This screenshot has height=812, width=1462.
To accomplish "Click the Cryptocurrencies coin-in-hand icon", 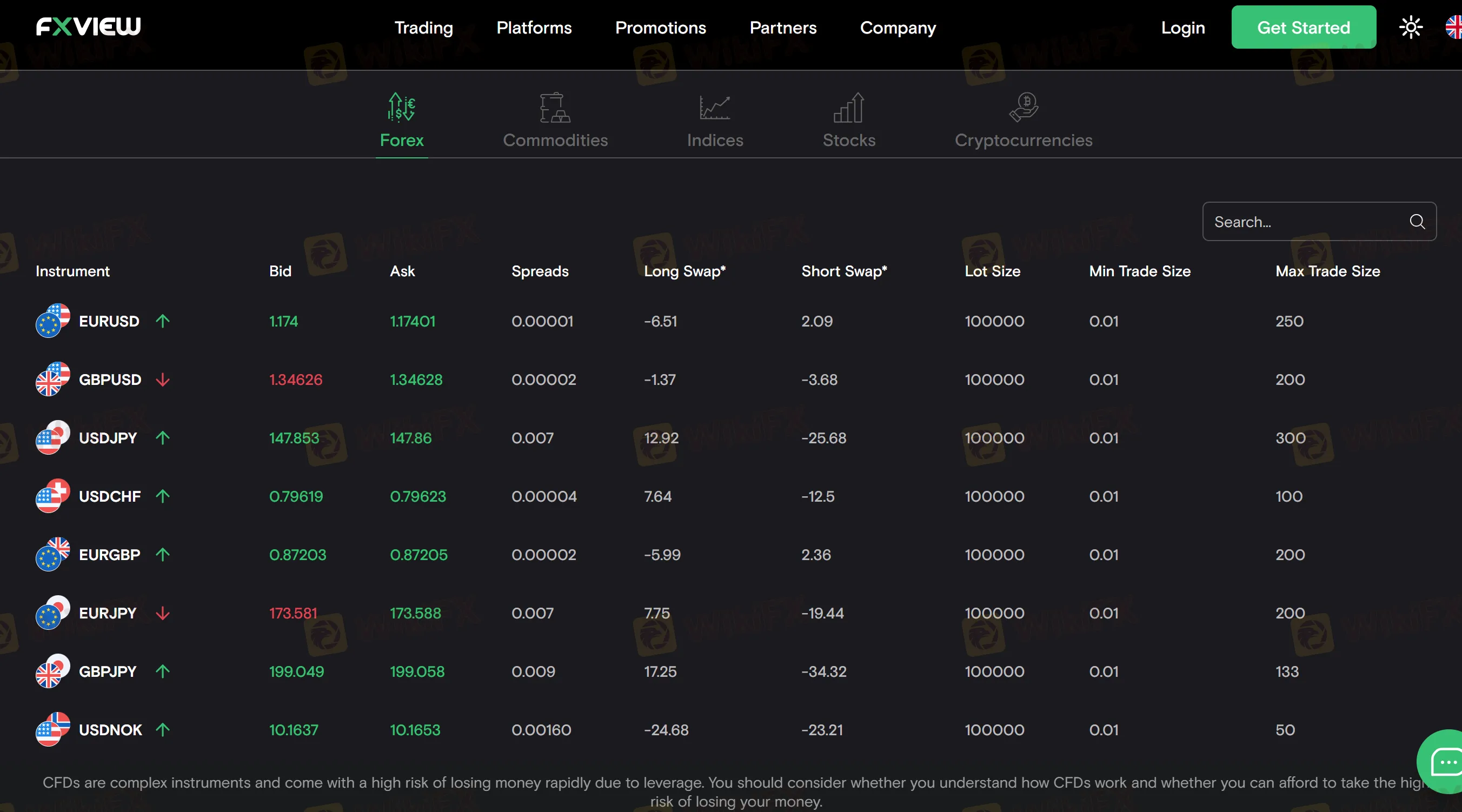I will coord(1024,107).
